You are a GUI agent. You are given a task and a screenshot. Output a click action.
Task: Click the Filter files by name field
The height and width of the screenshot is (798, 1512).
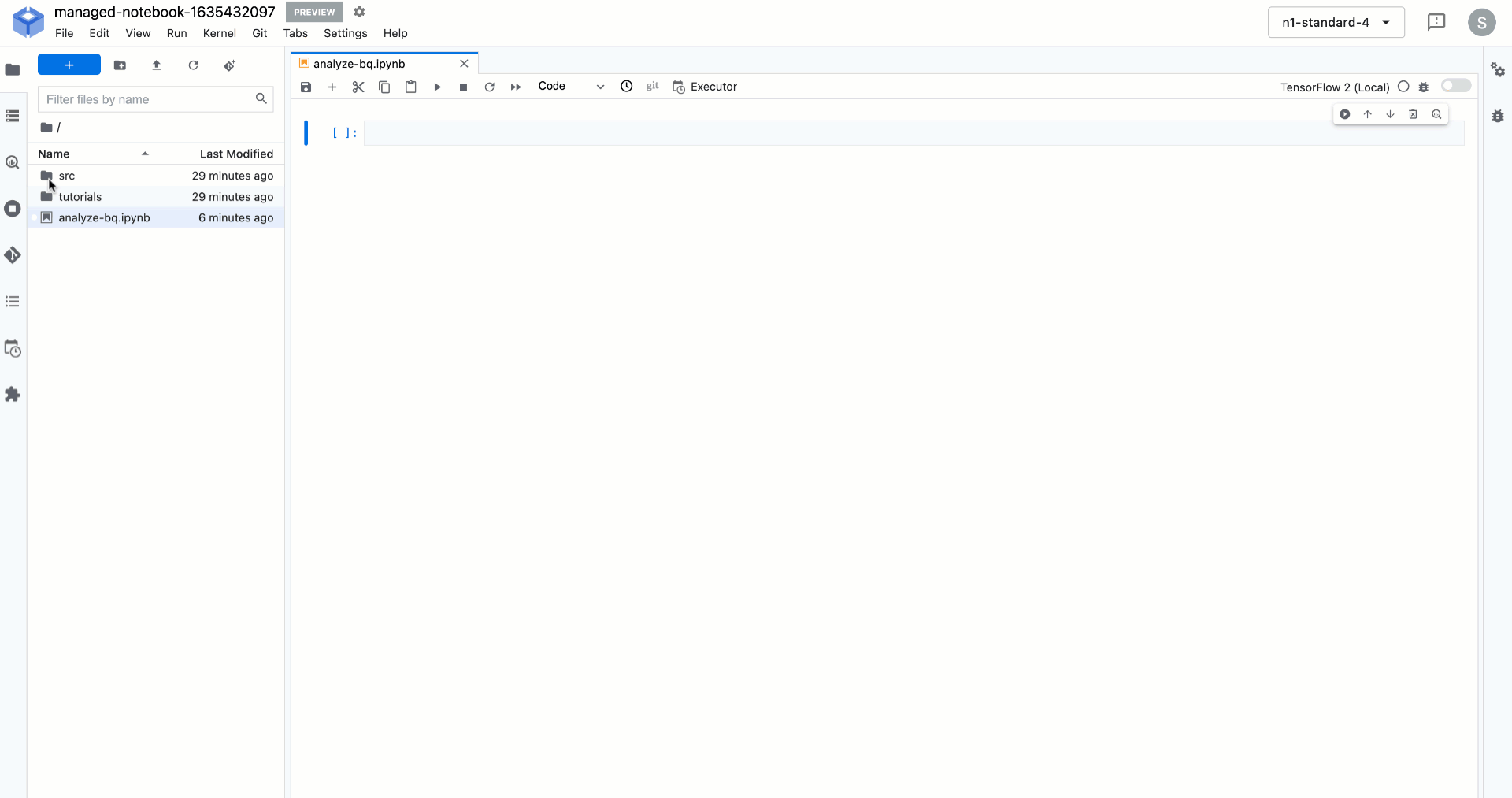[x=146, y=99]
